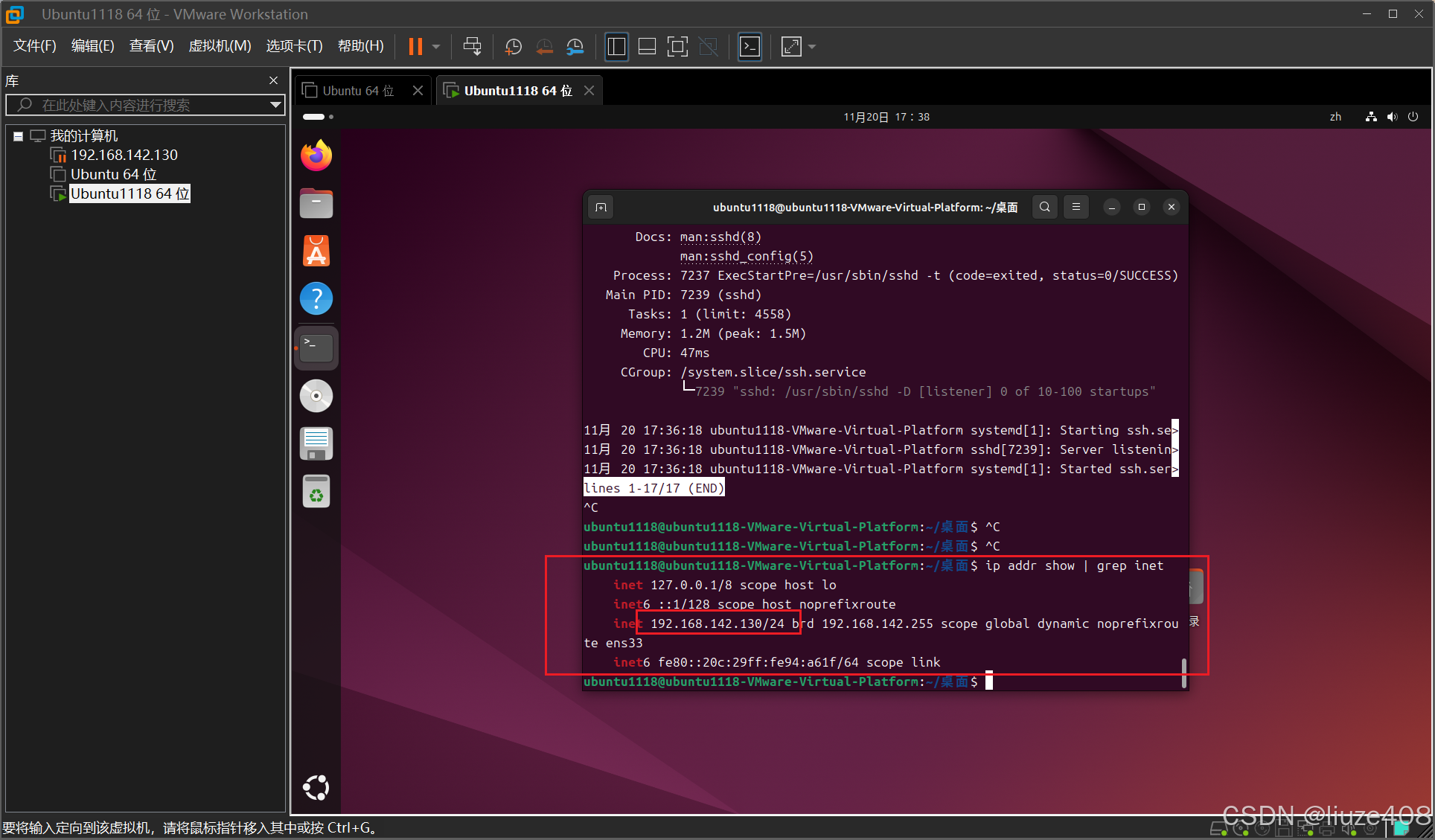Image resolution: width=1435 pixels, height=840 pixels.
Task: Switch to the Ubuntu 64 位 tab
Action: pyautogui.click(x=357, y=91)
